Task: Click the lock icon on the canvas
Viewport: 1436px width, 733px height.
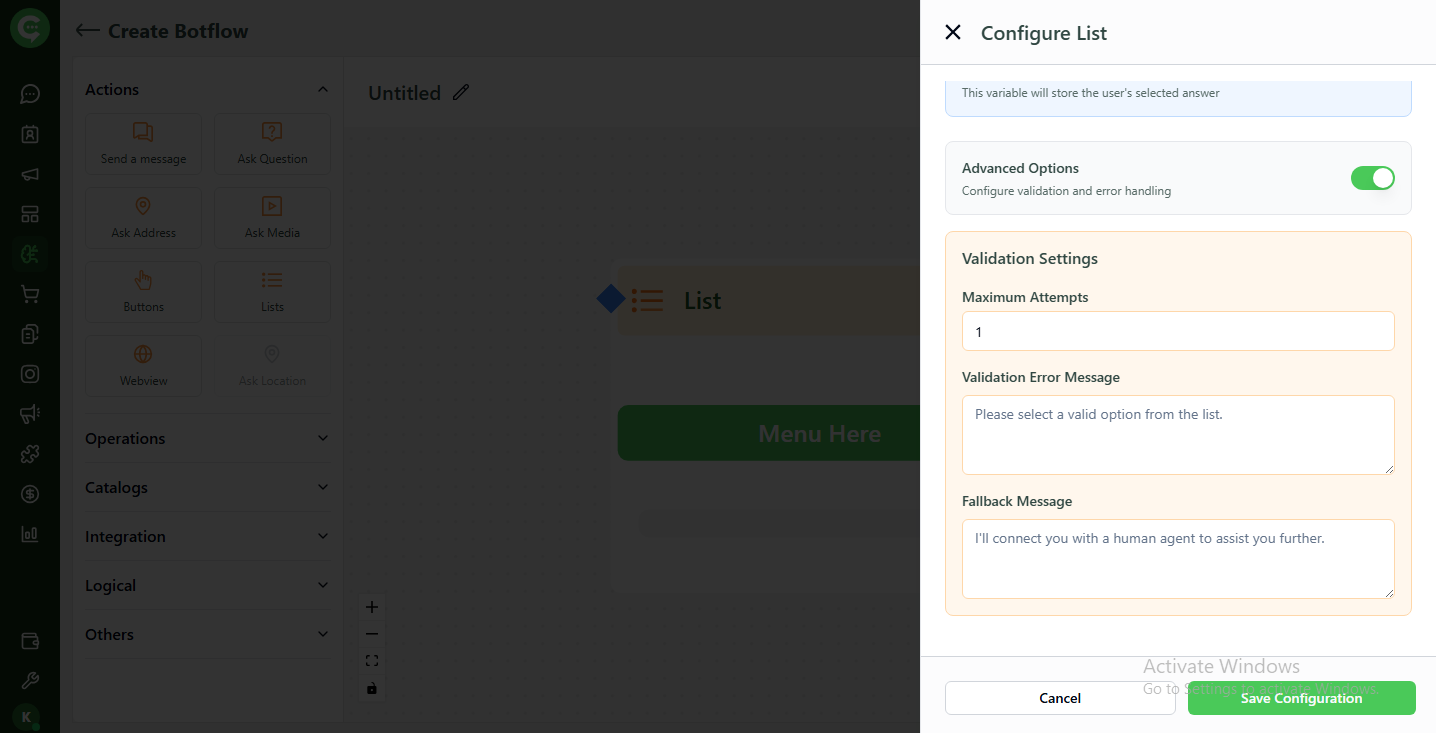Action: point(371,687)
